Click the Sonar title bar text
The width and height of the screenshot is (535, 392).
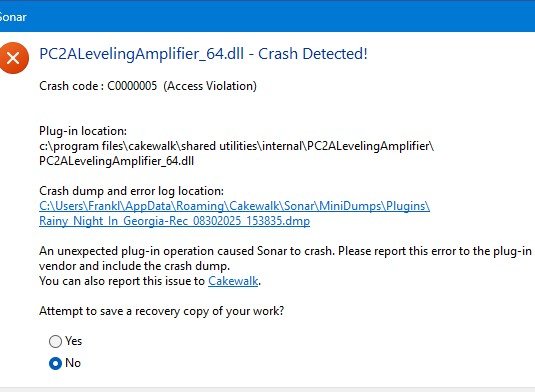point(13,17)
